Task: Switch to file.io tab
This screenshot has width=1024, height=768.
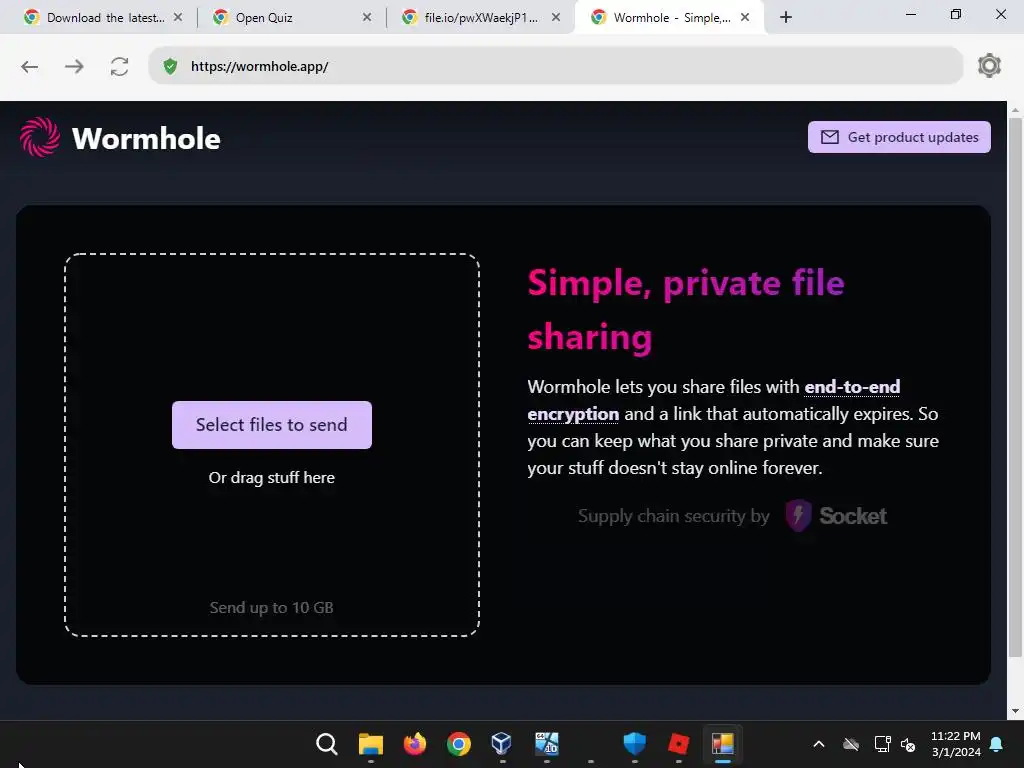Action: (x=481, y=18)
